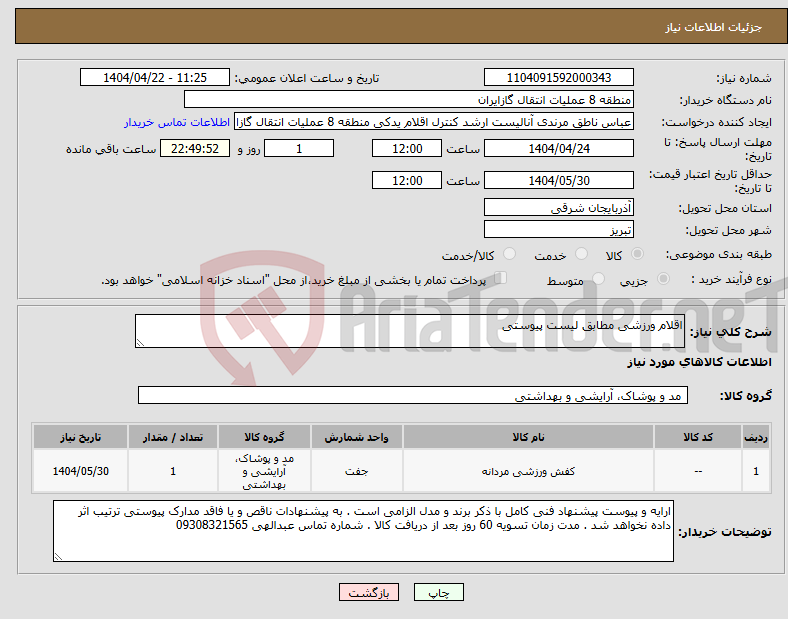Click the تاریخ نیاز column header
788x619 pixels.
coord(80,437)
